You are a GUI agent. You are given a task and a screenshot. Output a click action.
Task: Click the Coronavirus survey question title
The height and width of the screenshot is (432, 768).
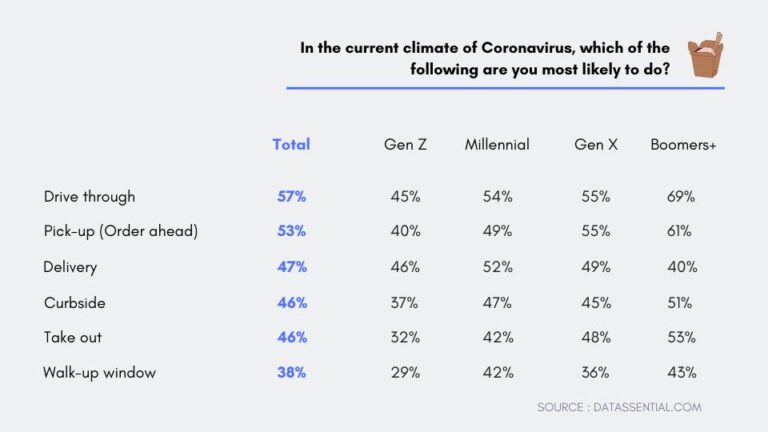click(x=490, y=57)
